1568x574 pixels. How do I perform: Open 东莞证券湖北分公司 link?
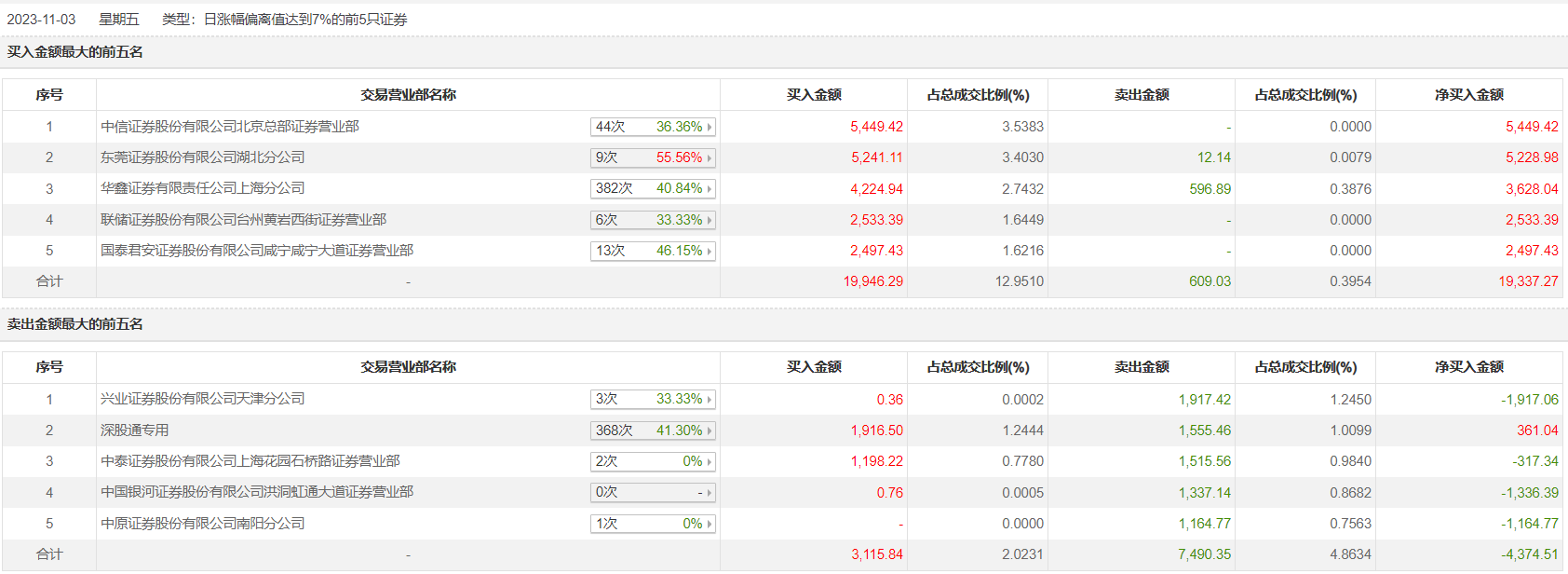pos(203,157)
